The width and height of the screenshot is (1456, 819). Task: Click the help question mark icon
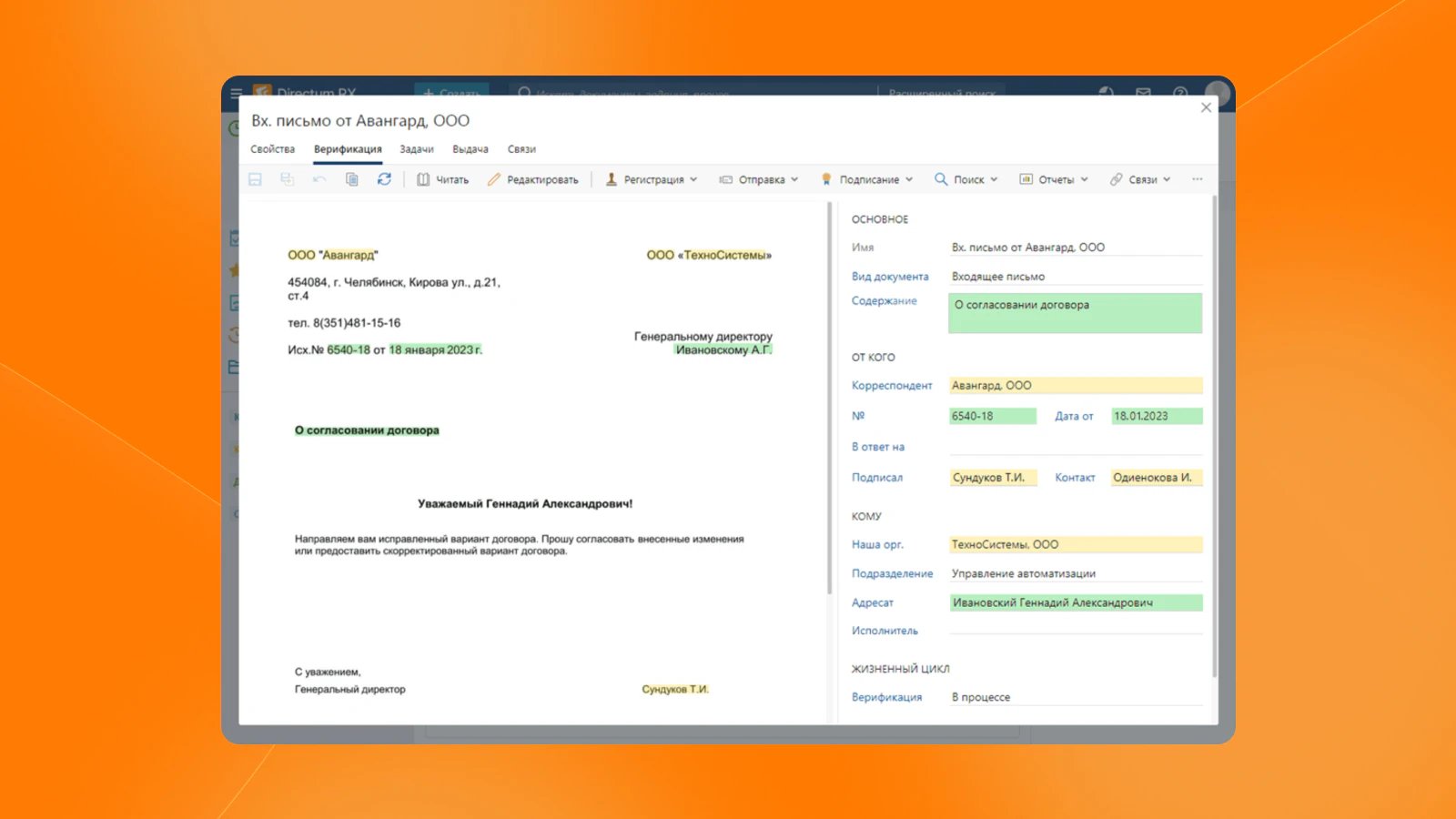point(1180,92)
